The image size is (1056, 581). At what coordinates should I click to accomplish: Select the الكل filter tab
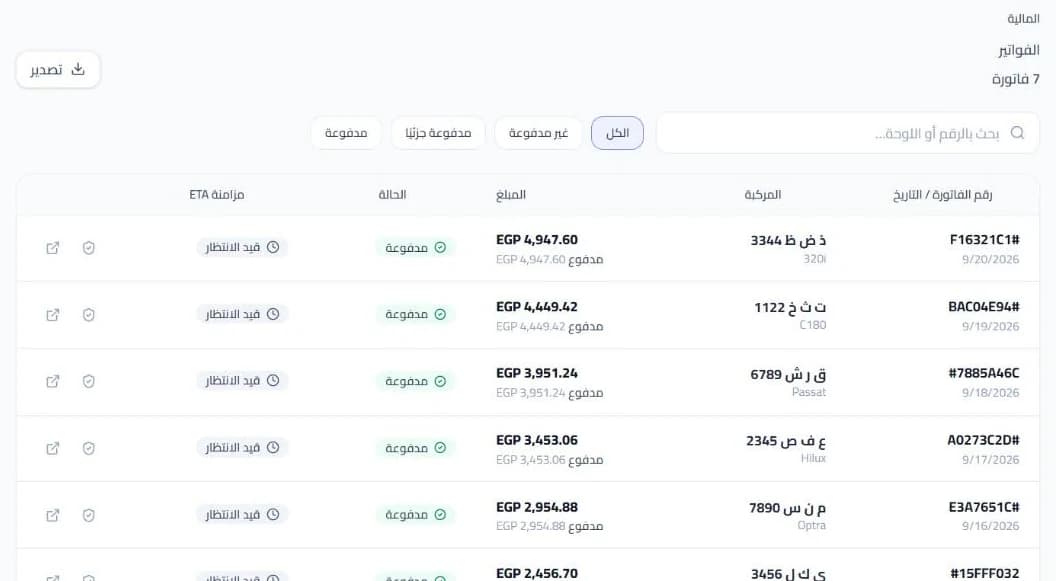pos(618,133)
